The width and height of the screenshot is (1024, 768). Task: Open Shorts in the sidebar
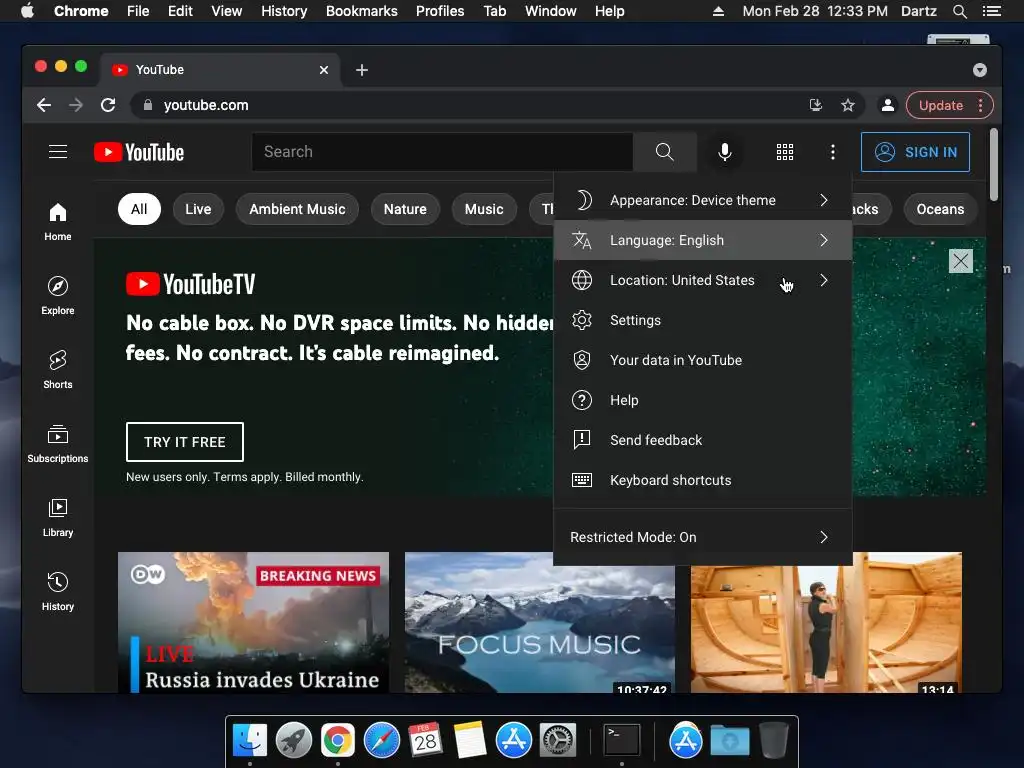57,370
